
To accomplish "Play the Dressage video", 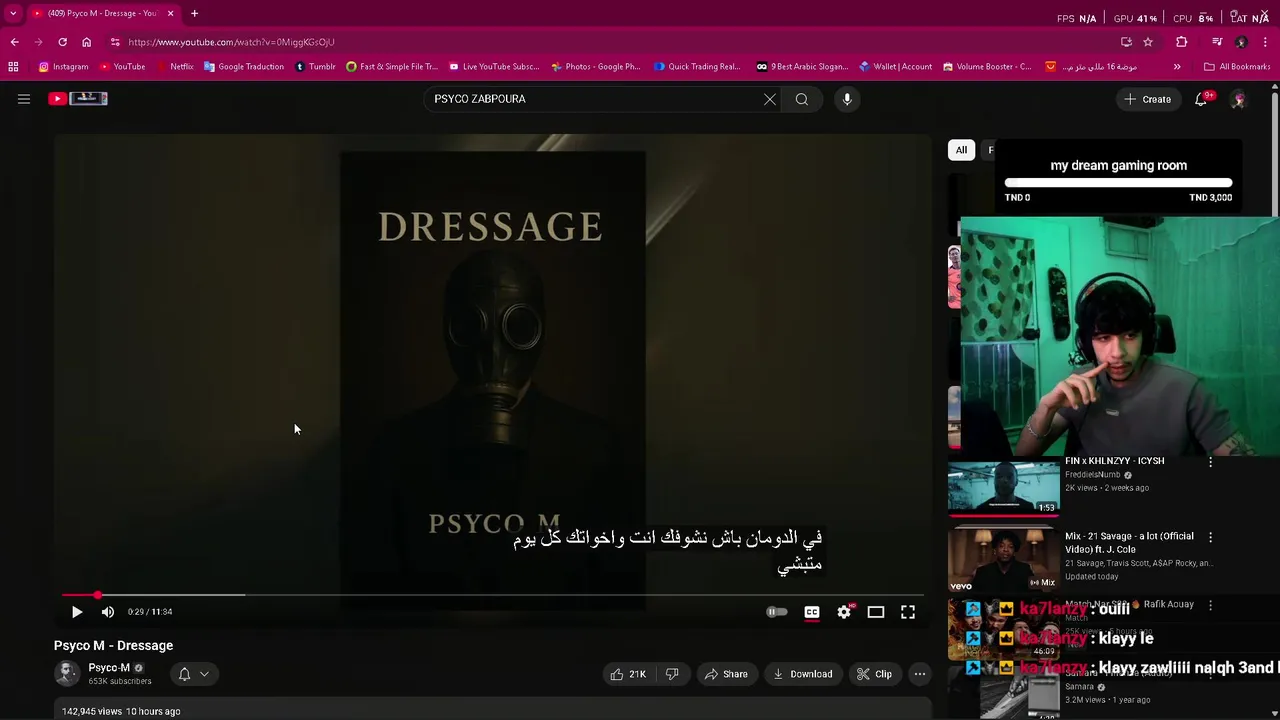I will tap(77, 612).
